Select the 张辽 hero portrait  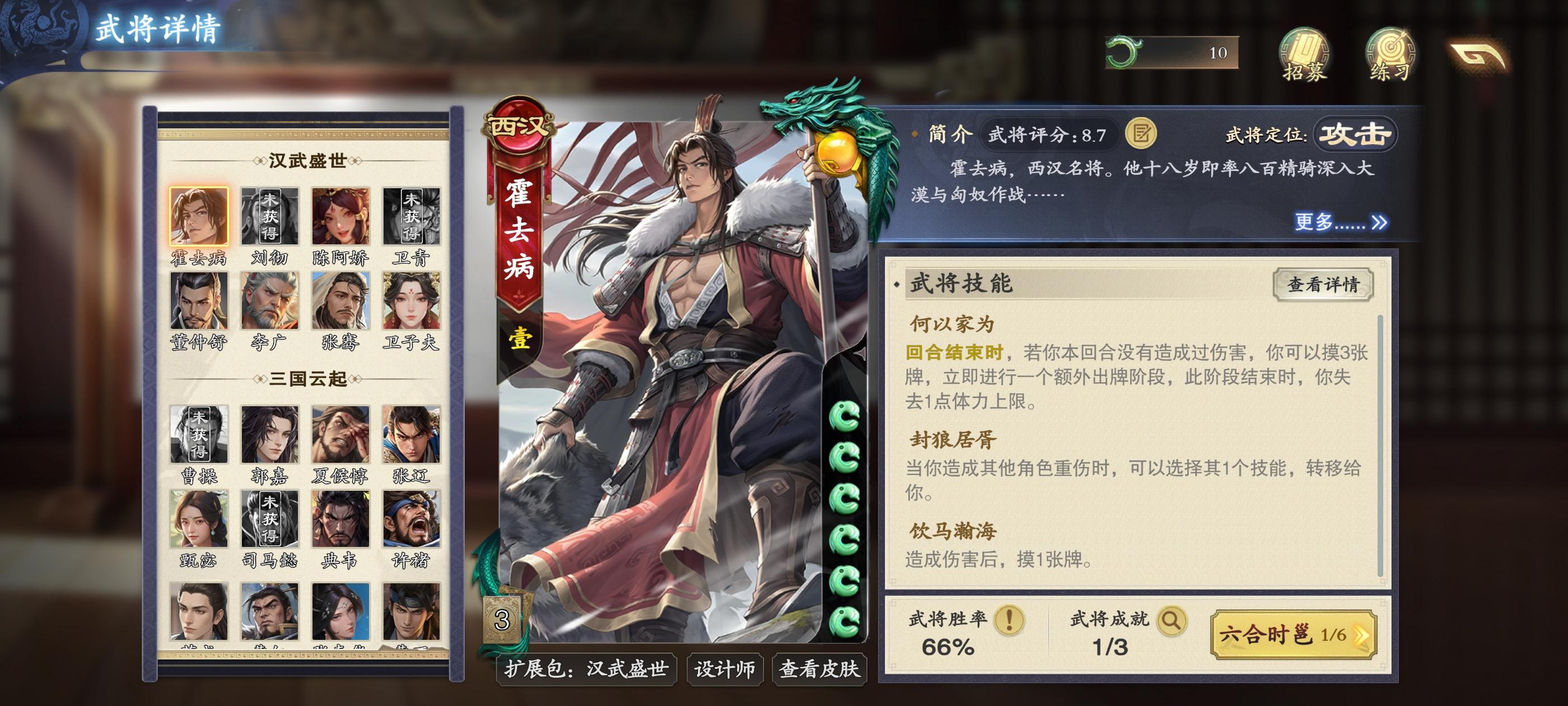[412, 434]
